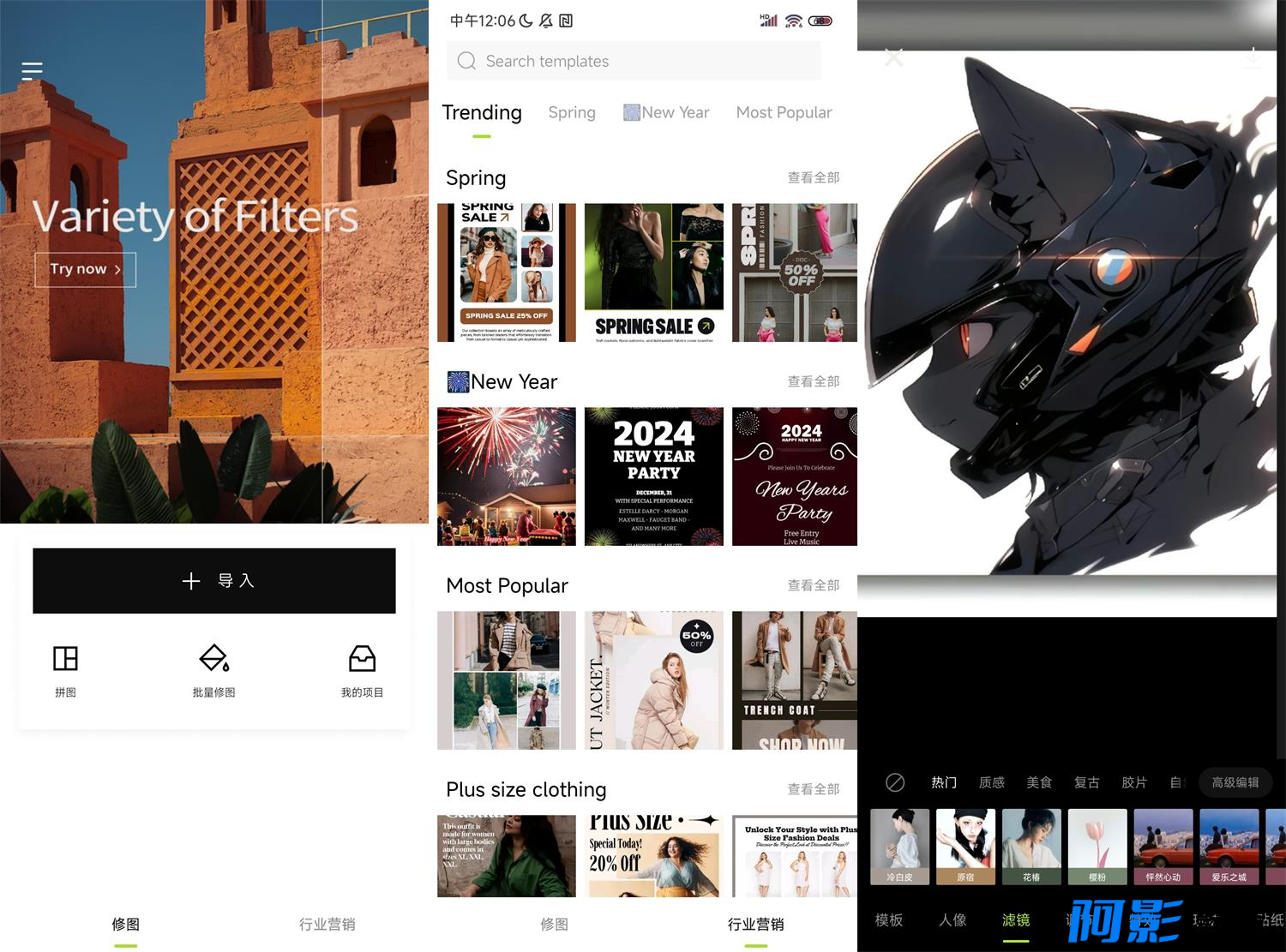
Task: View all Spring templates via 查看全部
Action: coord(814,177)
